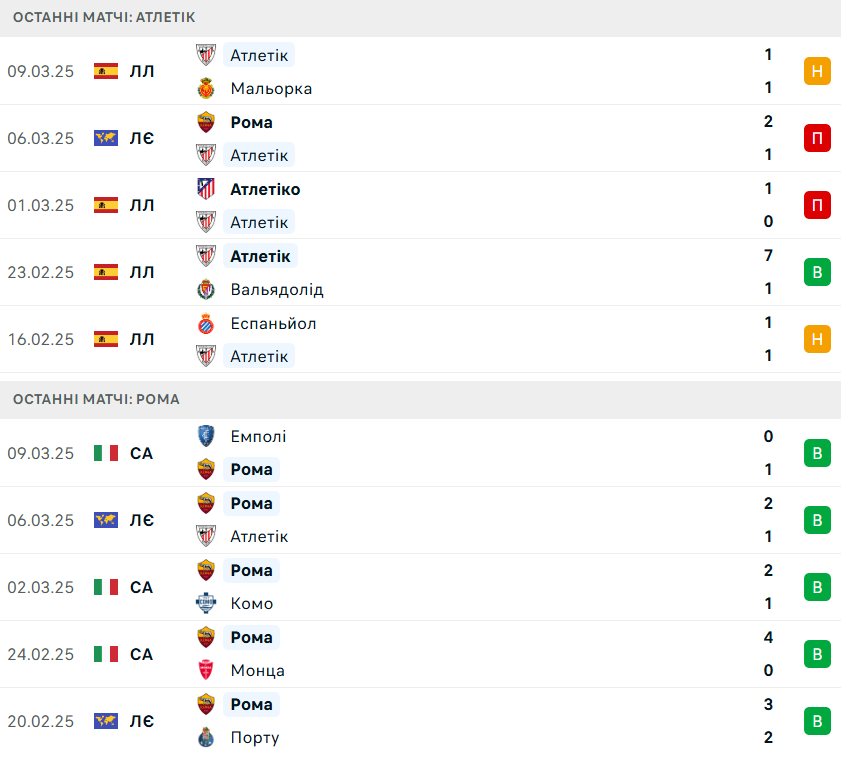The image size is (841, 759).
Task: Click the Espanyol club crest
Action: coord(206,323)
